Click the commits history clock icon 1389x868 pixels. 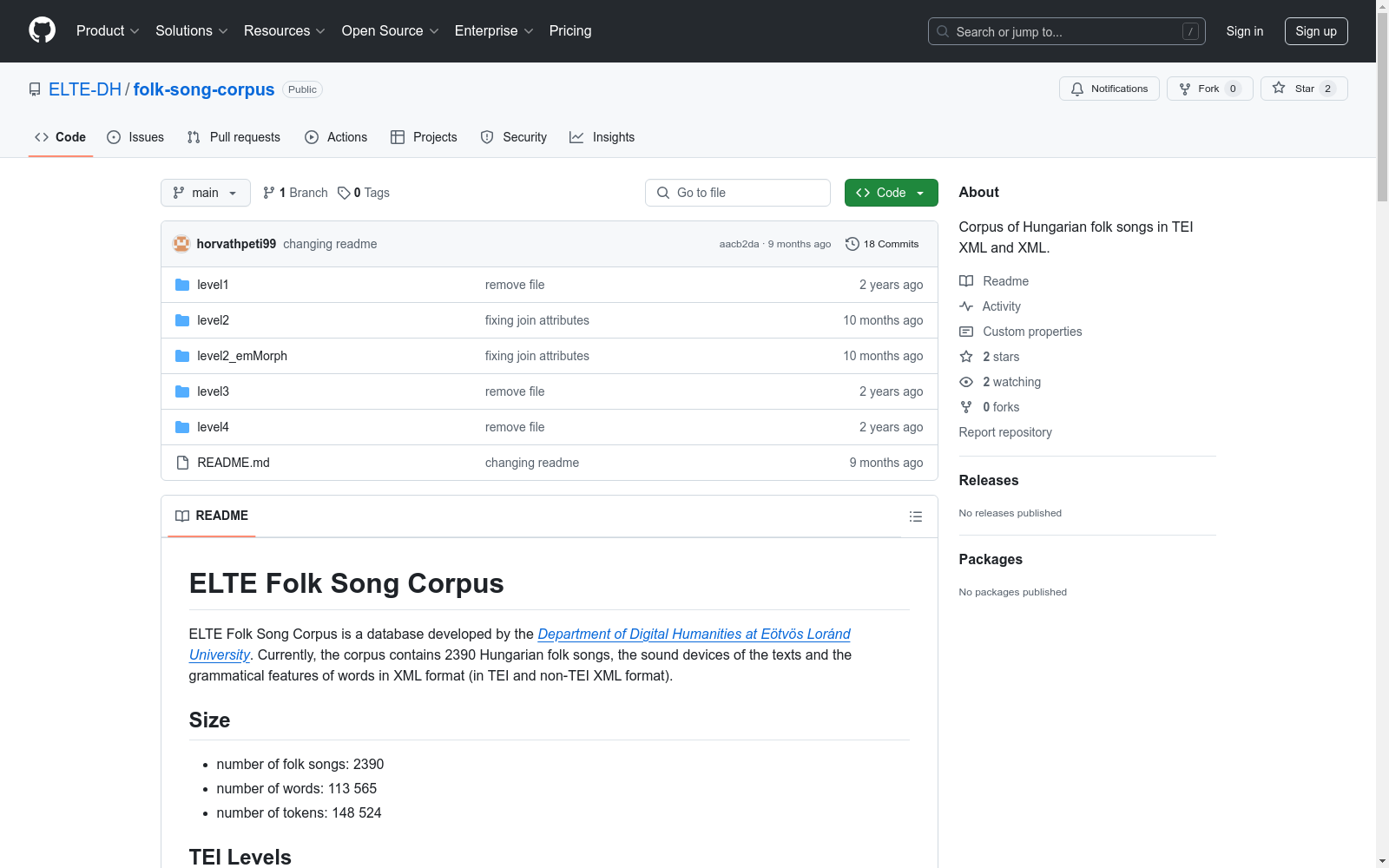pos(852,244)
